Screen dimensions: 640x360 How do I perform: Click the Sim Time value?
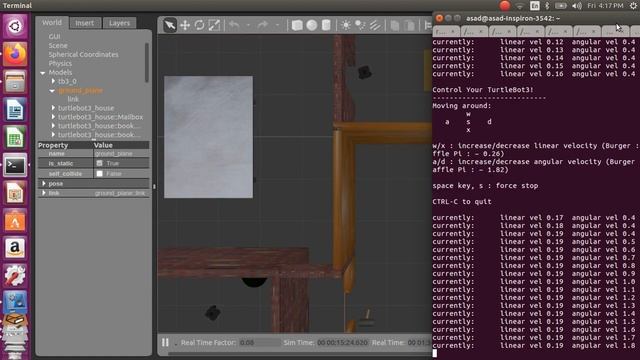coord(342,342)
